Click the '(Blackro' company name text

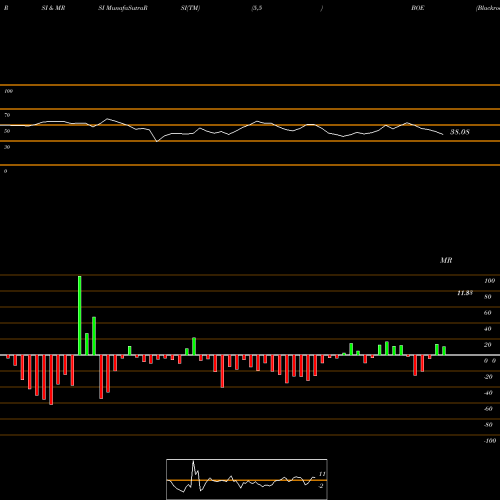488,8
